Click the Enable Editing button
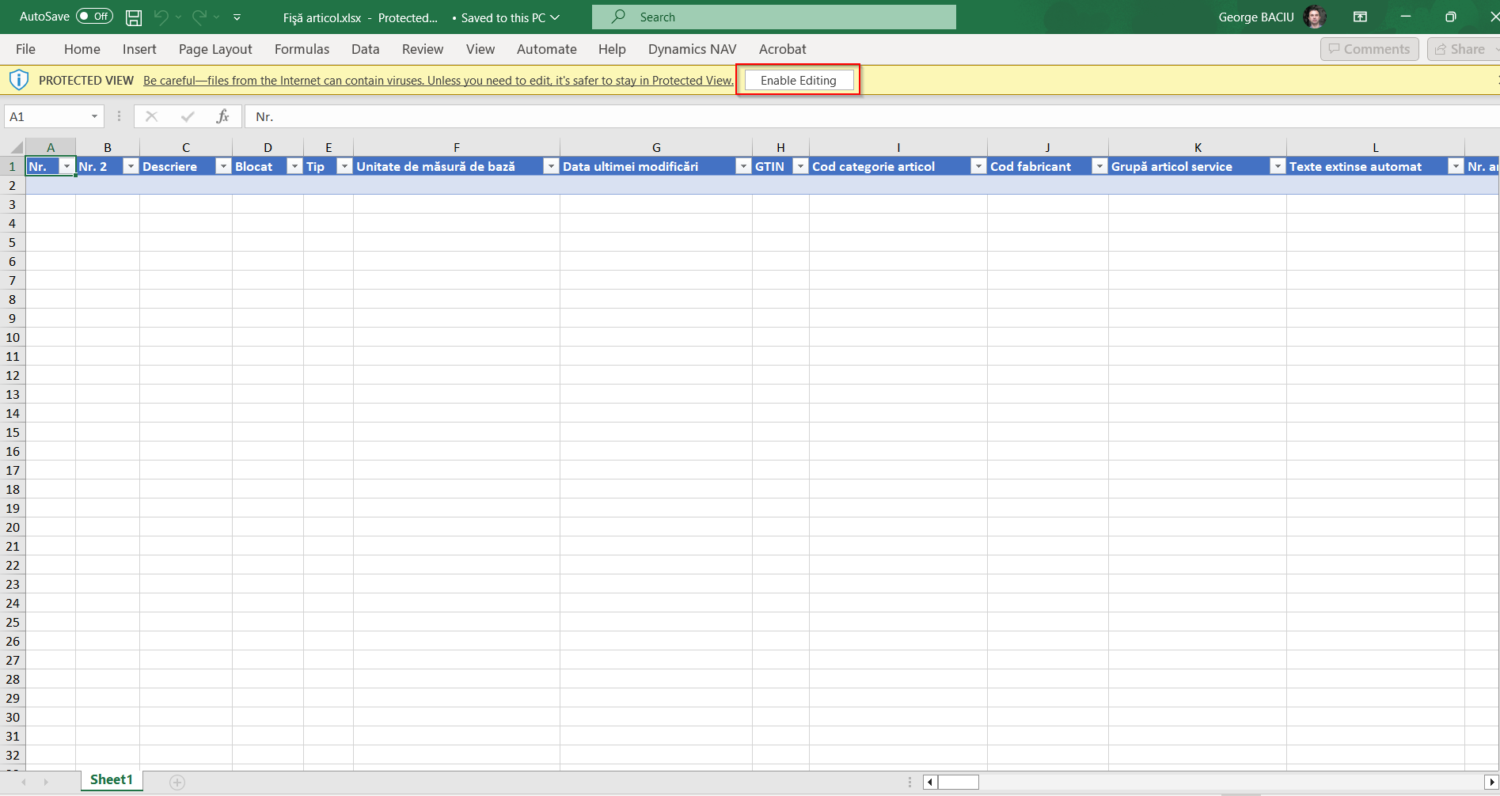Screen dimensions: 1500x796 (798, 79)
